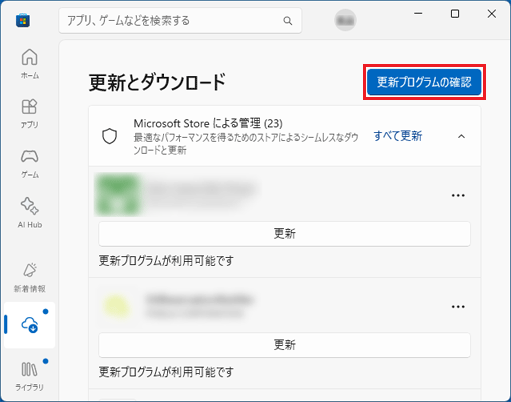Click 更新 button under the yellow app
The width and height of the screenshot is (511, 402).
(284, 345)
